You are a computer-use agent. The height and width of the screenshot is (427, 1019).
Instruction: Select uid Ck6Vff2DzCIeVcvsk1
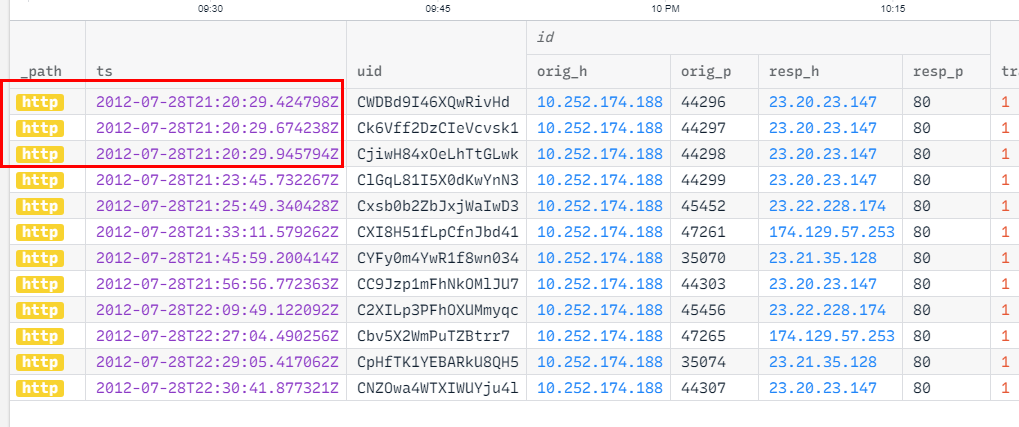(x=438, y=128)
